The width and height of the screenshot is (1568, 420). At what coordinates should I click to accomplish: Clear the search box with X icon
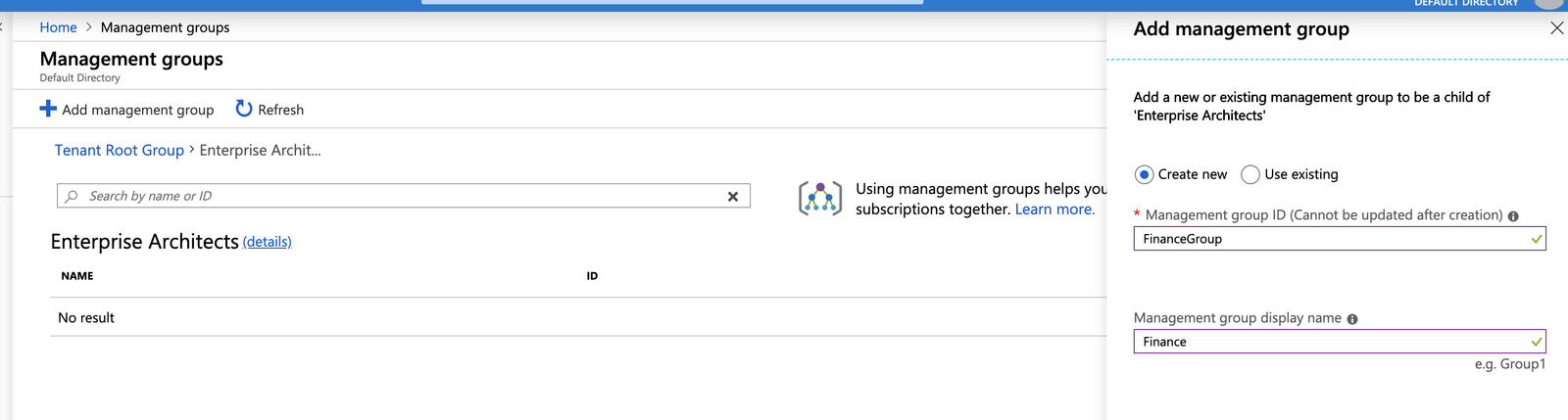click(x=732, y=196)
